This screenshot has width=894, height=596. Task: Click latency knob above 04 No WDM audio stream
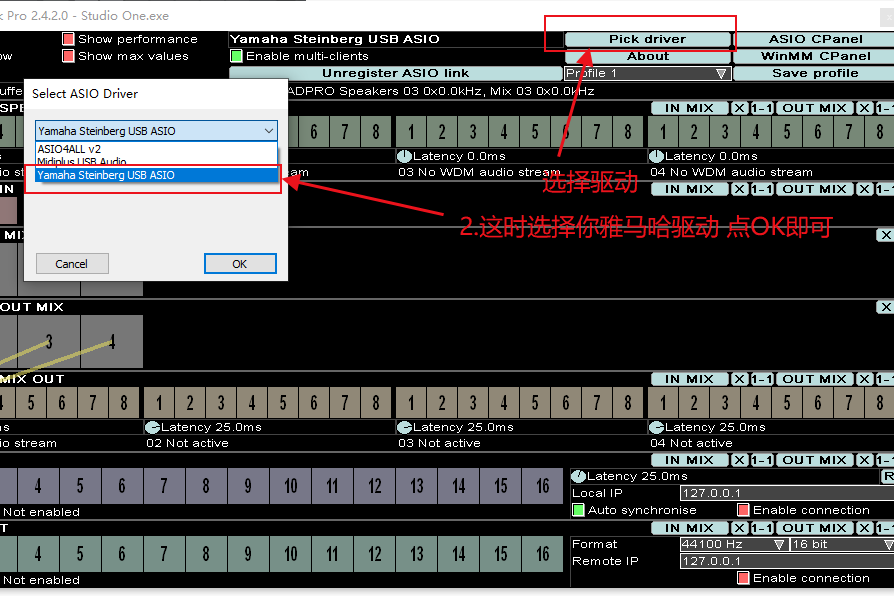click(x=656, y=156)
